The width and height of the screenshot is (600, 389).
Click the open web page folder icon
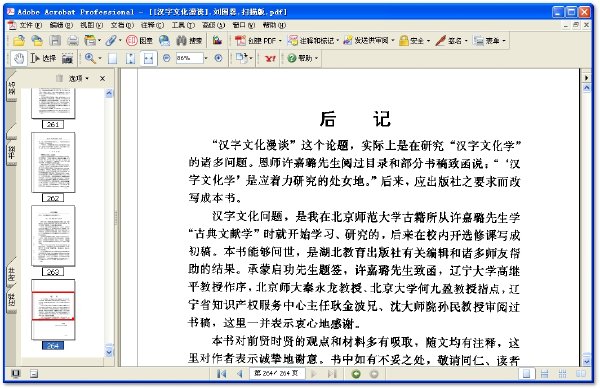pyautogui.click(x=37, y=40)
